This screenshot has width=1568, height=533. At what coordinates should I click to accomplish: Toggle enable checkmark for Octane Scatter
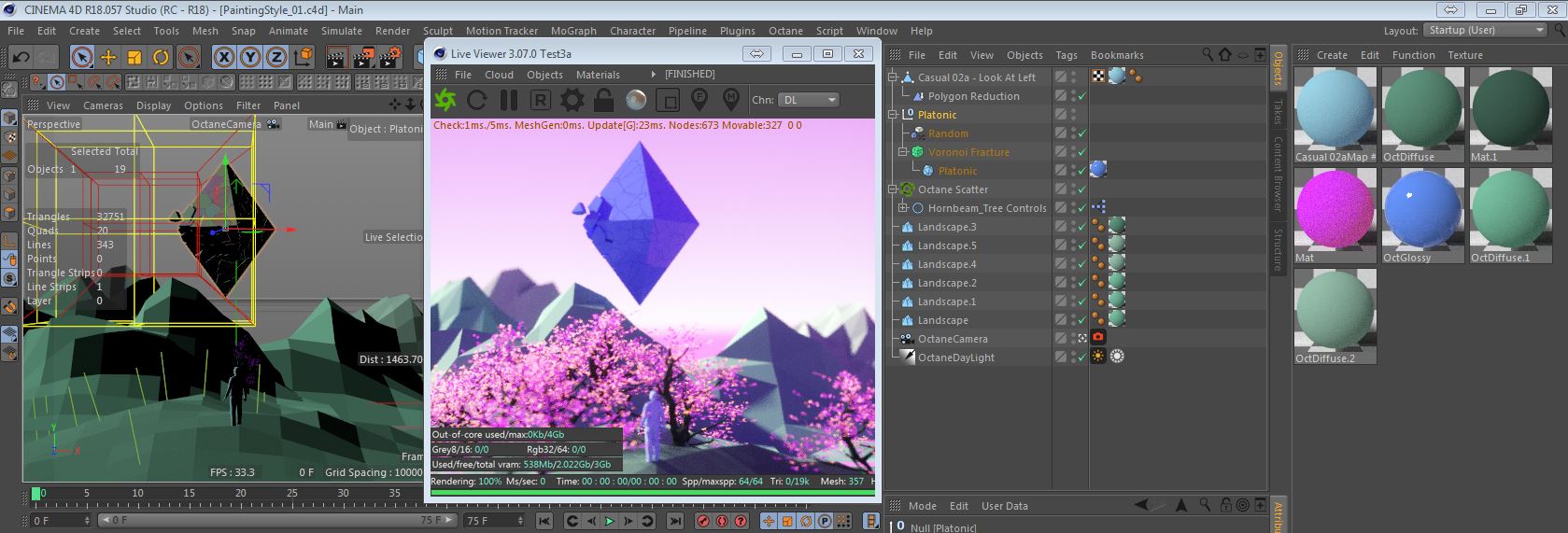click(1082, 189)
